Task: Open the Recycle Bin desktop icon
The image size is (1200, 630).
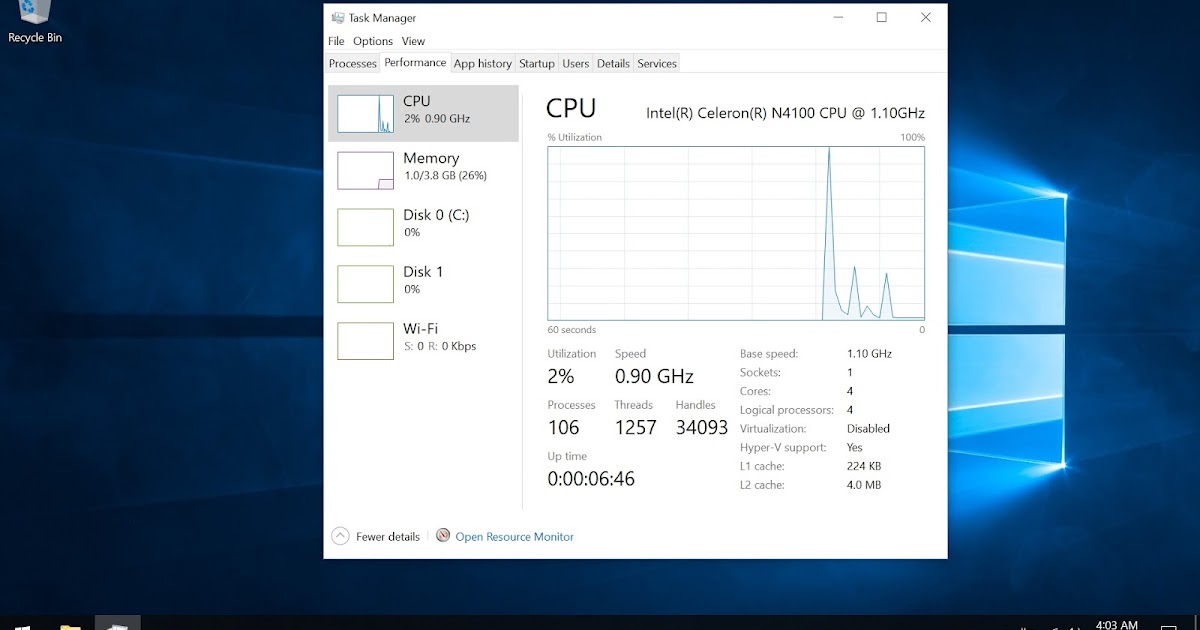Action: tap(35, 22)
